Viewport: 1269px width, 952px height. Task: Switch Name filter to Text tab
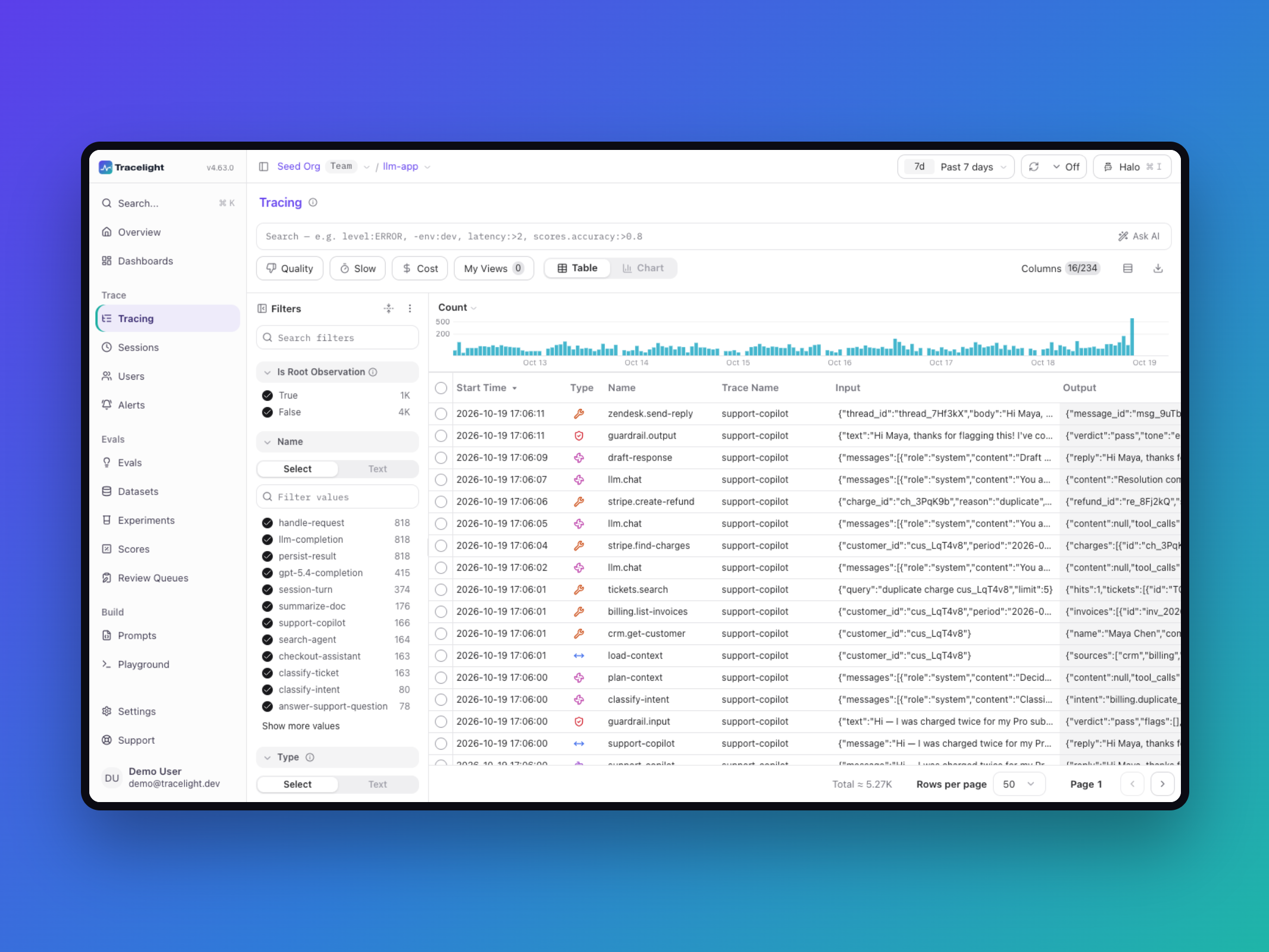(377, 469)
